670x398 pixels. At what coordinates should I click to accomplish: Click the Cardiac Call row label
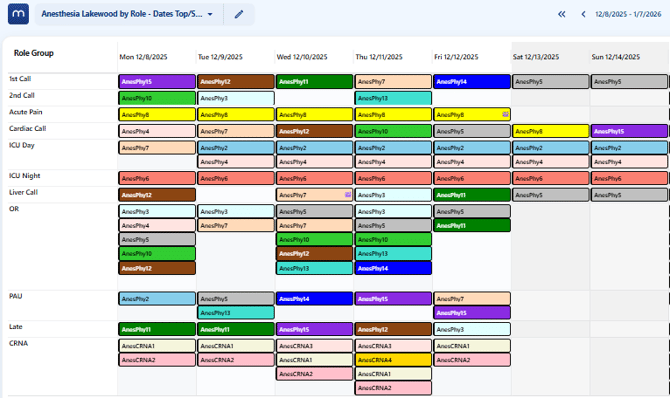click(27, 129)
